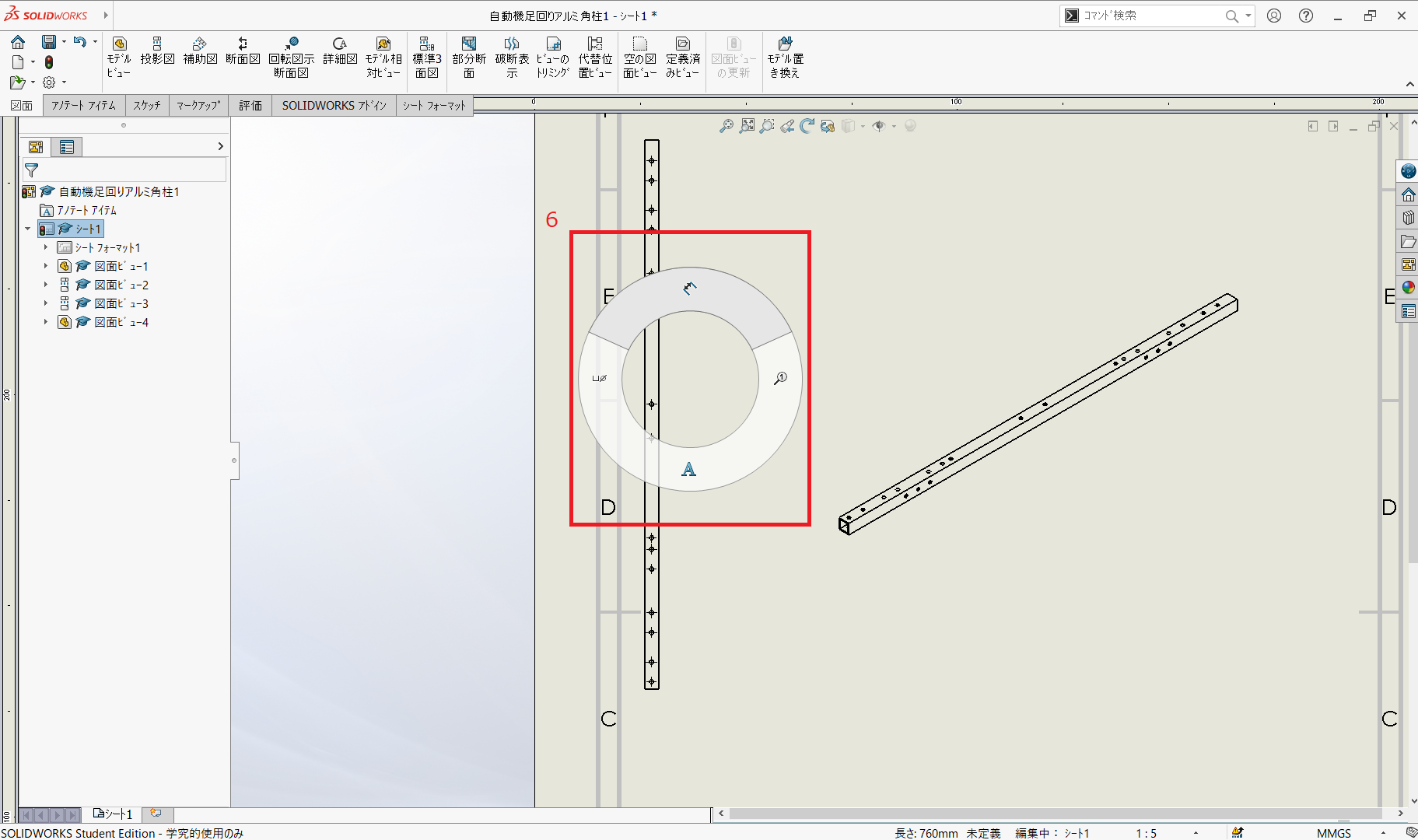This screenshot has width=1418, height=840.
Task: Expand 図面ビュー4 in the tree
Action: coord(46,322)
